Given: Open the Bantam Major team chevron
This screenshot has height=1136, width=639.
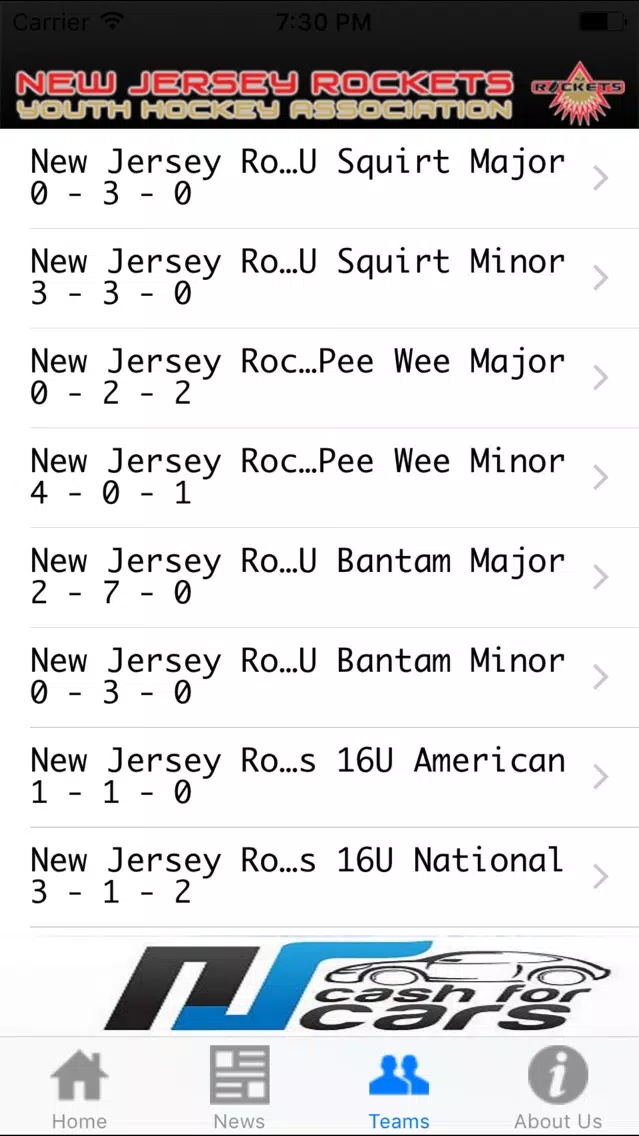Looking at the screenshot, I should [x=600, y=577].
